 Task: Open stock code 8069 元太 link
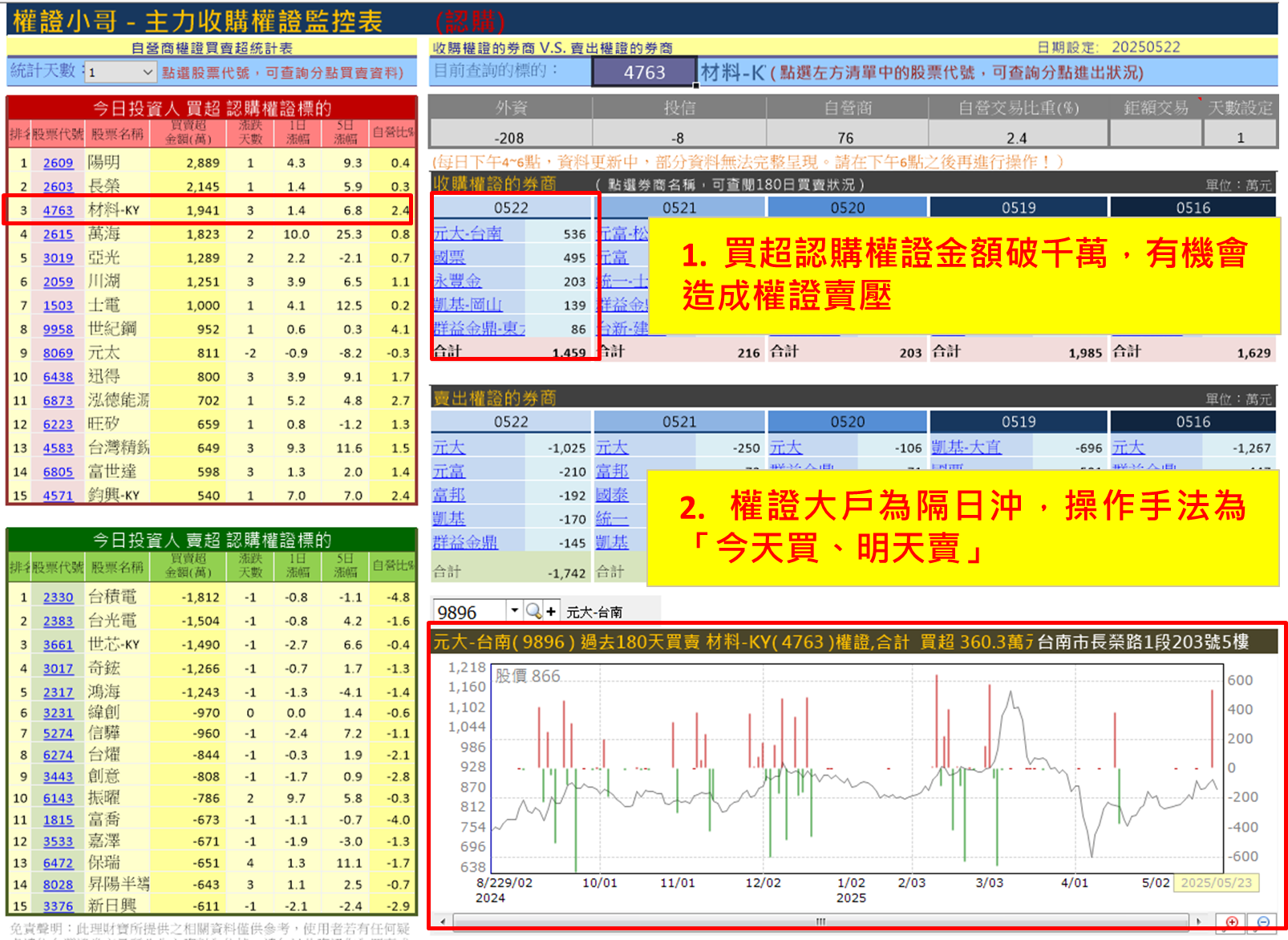coord(58,353)
